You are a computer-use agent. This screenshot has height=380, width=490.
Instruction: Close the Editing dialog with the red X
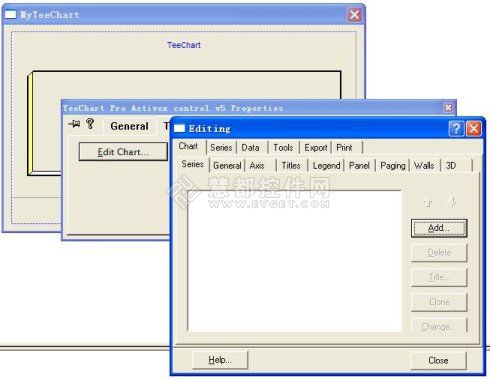pyautogui.click(x=473, y=128)
